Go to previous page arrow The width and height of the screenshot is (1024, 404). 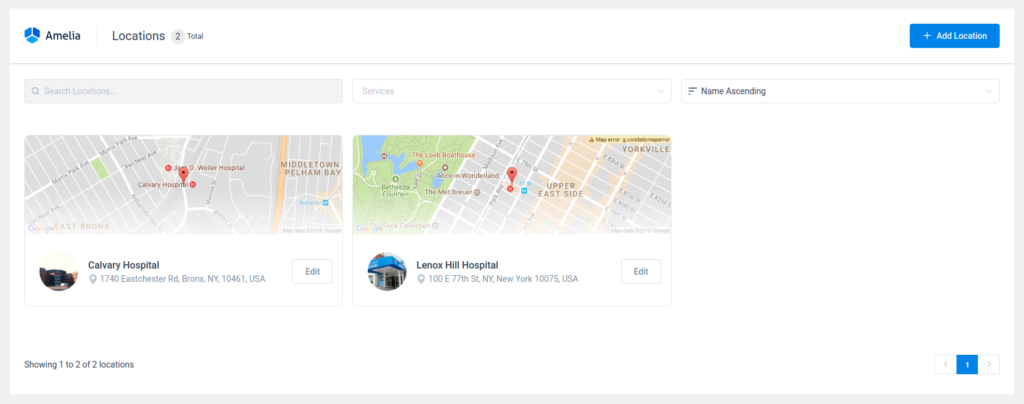[x=945, y=364]
